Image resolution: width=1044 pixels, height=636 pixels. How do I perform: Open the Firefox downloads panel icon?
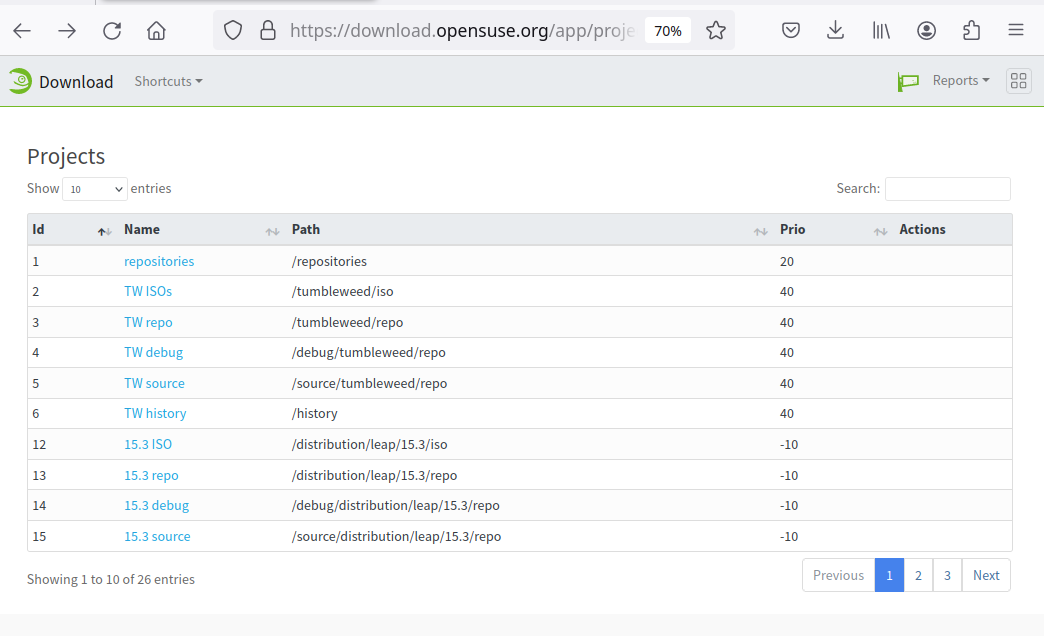tap(836, 31)
